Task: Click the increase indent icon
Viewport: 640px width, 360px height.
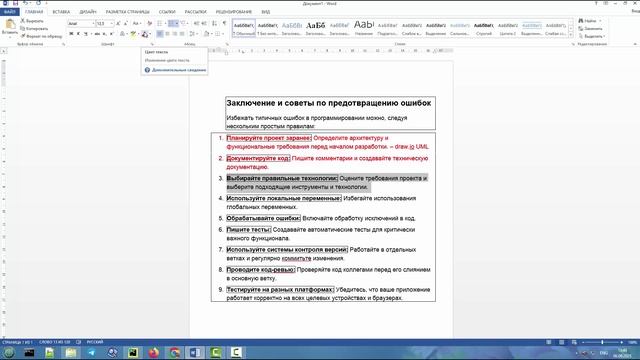Action: tap(204, 23)
